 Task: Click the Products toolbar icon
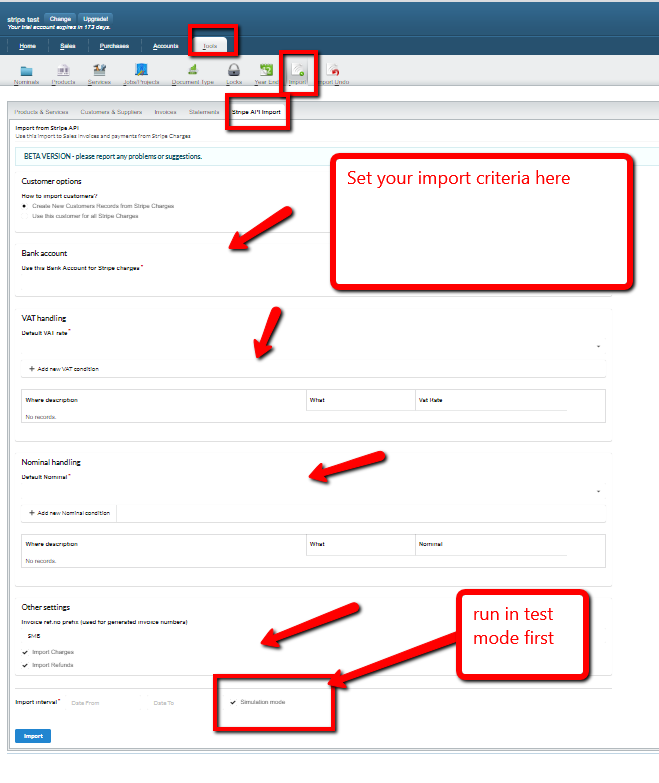click(63, 71)
